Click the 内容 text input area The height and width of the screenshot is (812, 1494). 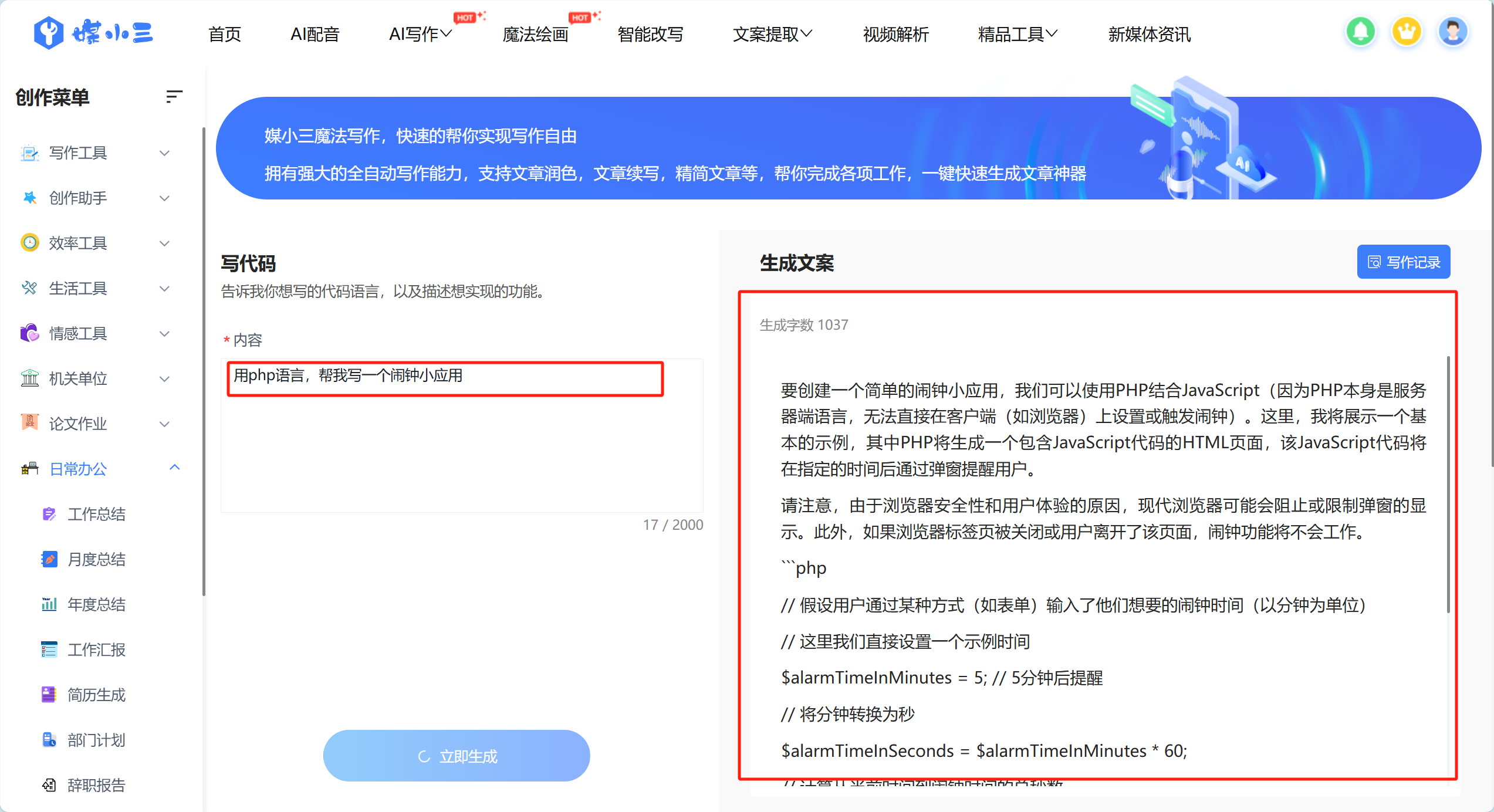462,435
